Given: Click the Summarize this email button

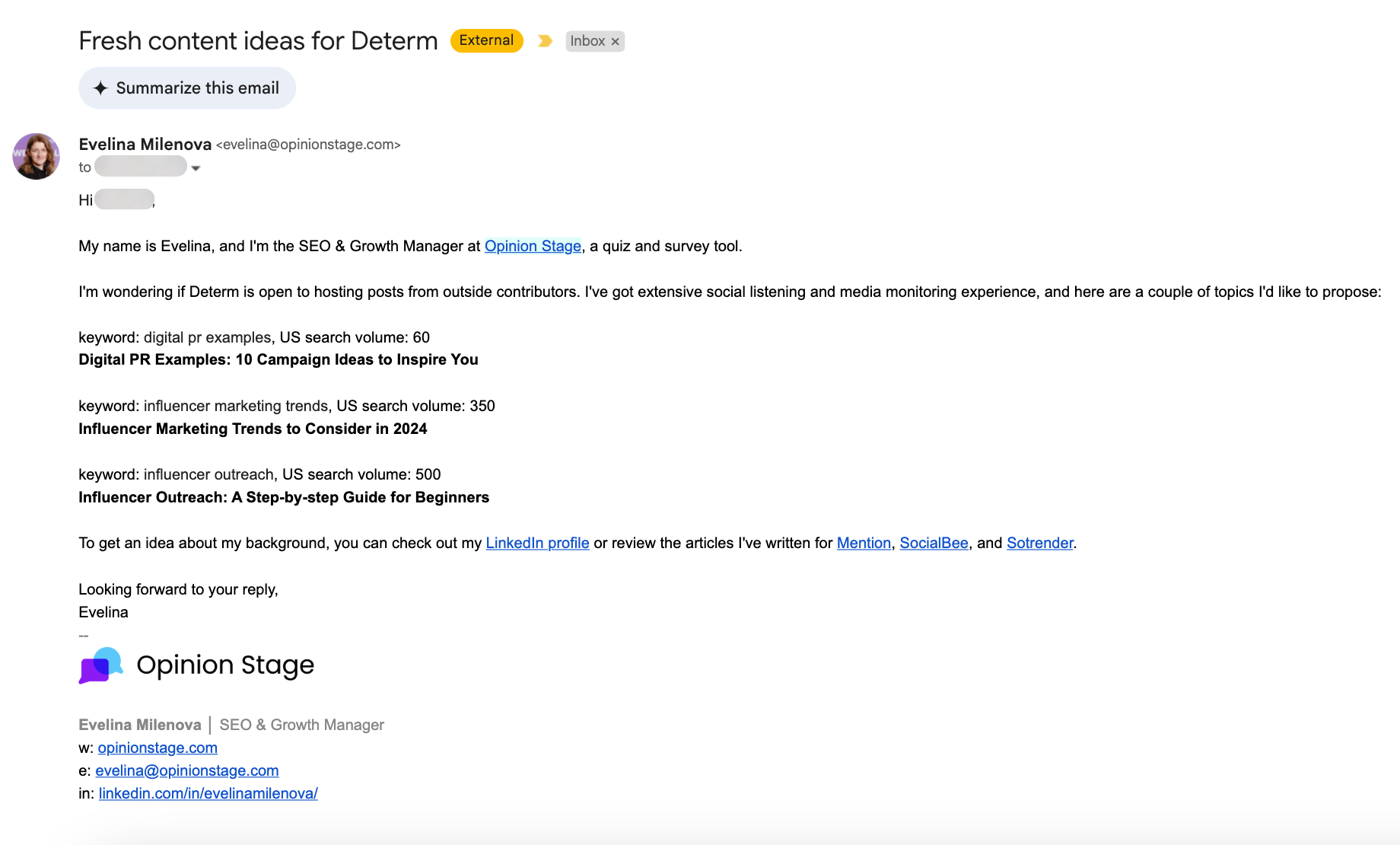Looking at the screenshot, I should 186,88.
